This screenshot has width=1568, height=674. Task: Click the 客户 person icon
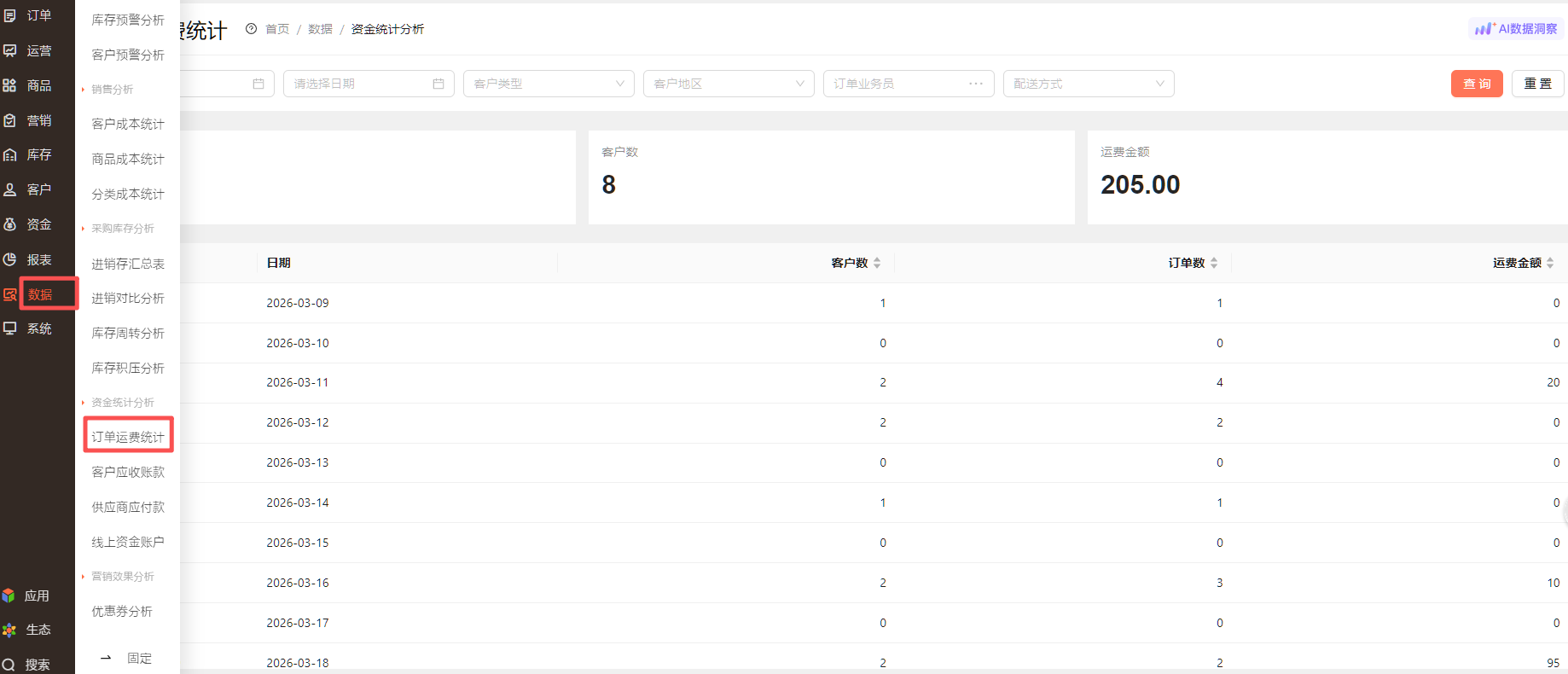(10, 189)
